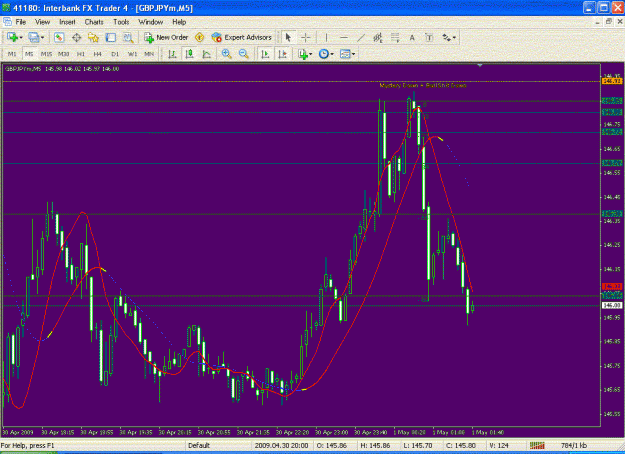Image resolution: width=625 pixels, height=454 pixels.
Task: Minimize the inner chart window
Action: (x=597, y=22)
